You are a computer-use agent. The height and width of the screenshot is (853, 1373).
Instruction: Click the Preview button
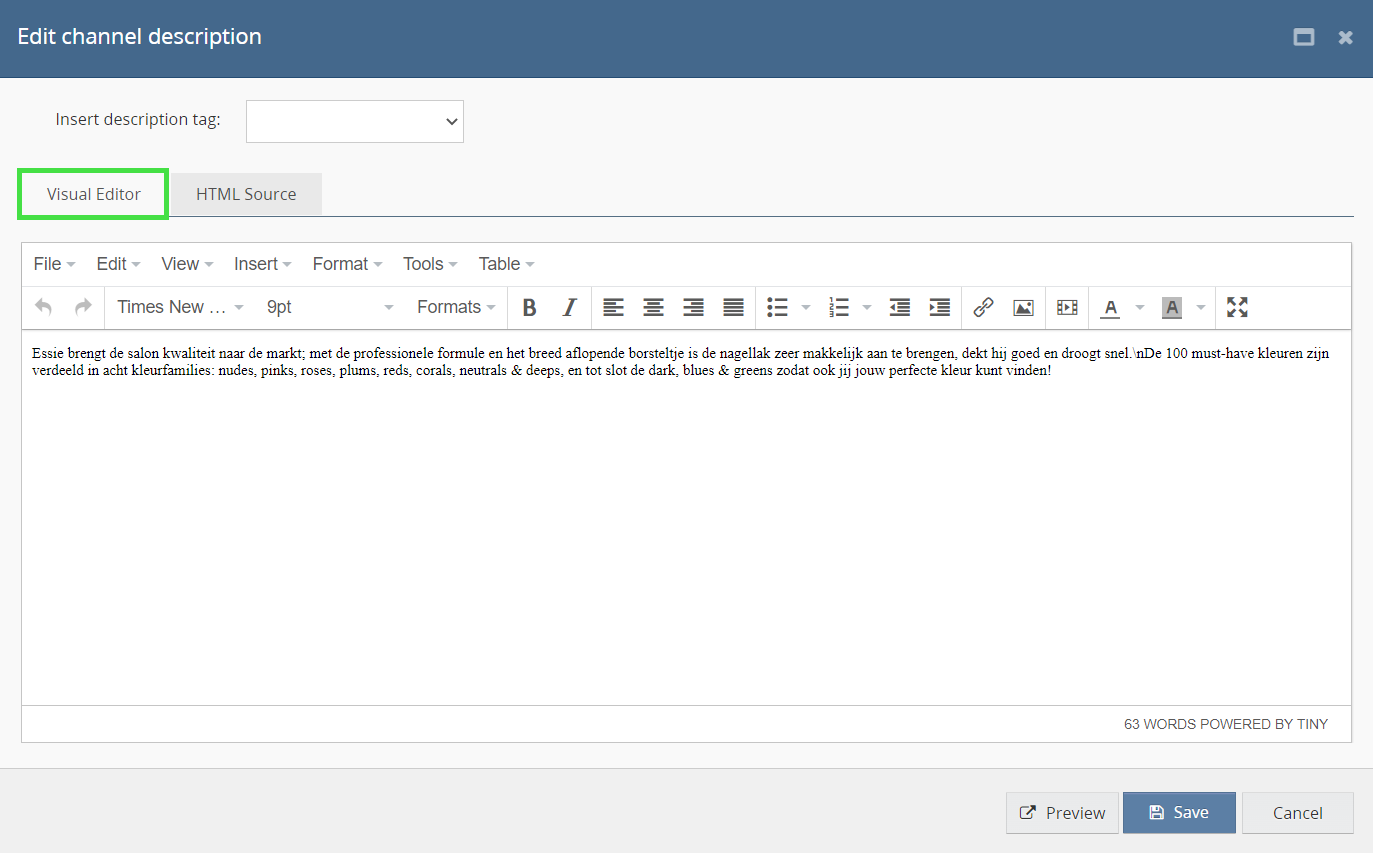click(1062, 813)
